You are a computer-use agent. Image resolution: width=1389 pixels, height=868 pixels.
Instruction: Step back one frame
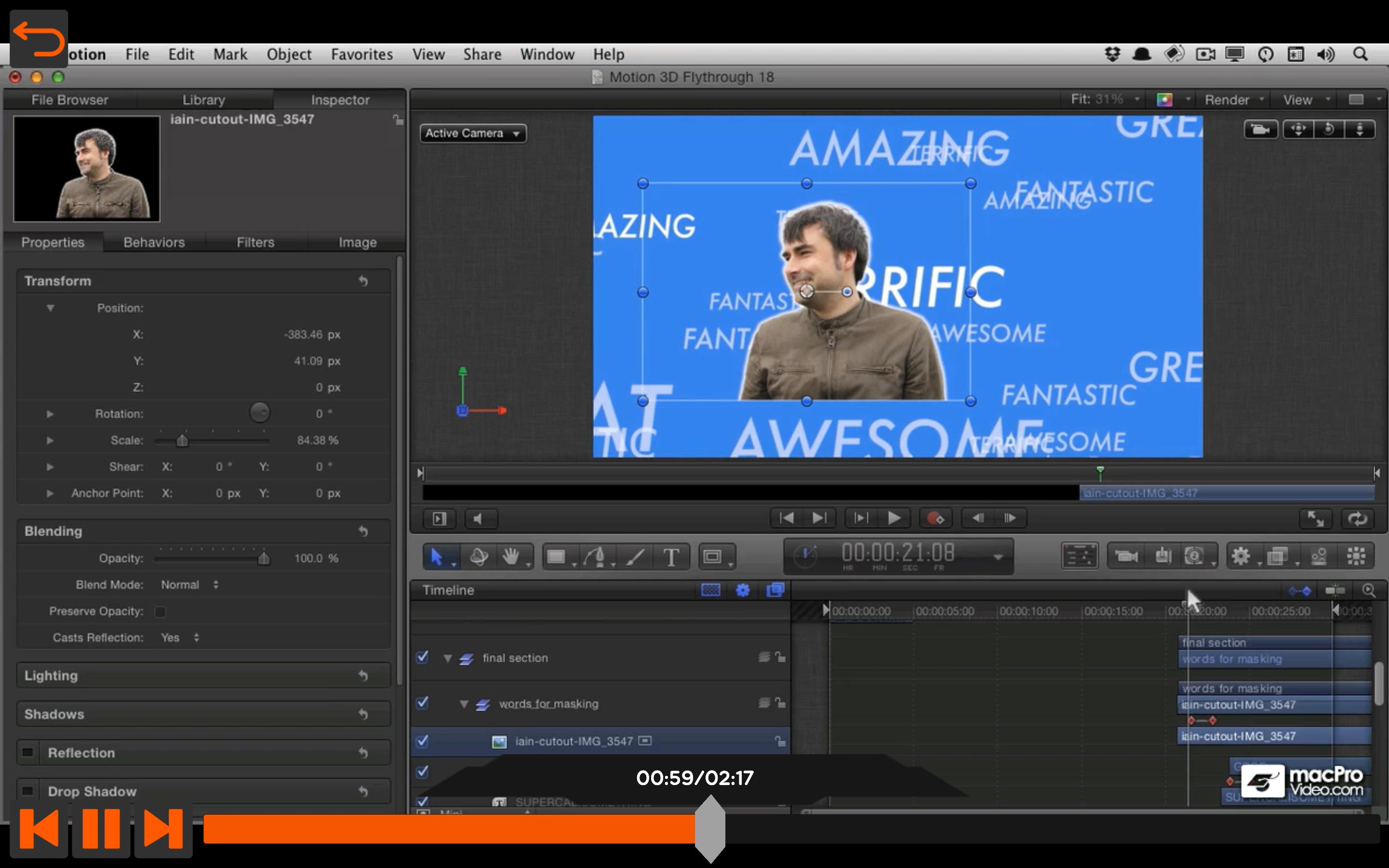pyautogui.click(x=978, y=518)
